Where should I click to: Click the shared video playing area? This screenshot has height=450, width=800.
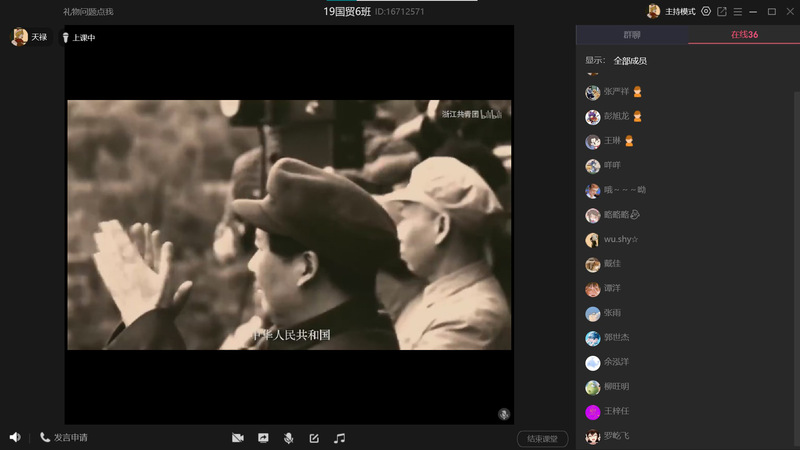pyautogui.click(x=289, y=225)
